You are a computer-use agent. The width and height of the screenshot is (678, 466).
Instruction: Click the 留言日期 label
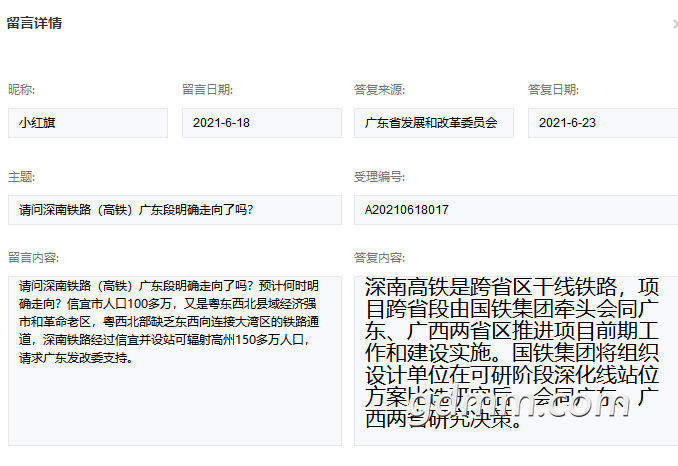pos(207,90)
